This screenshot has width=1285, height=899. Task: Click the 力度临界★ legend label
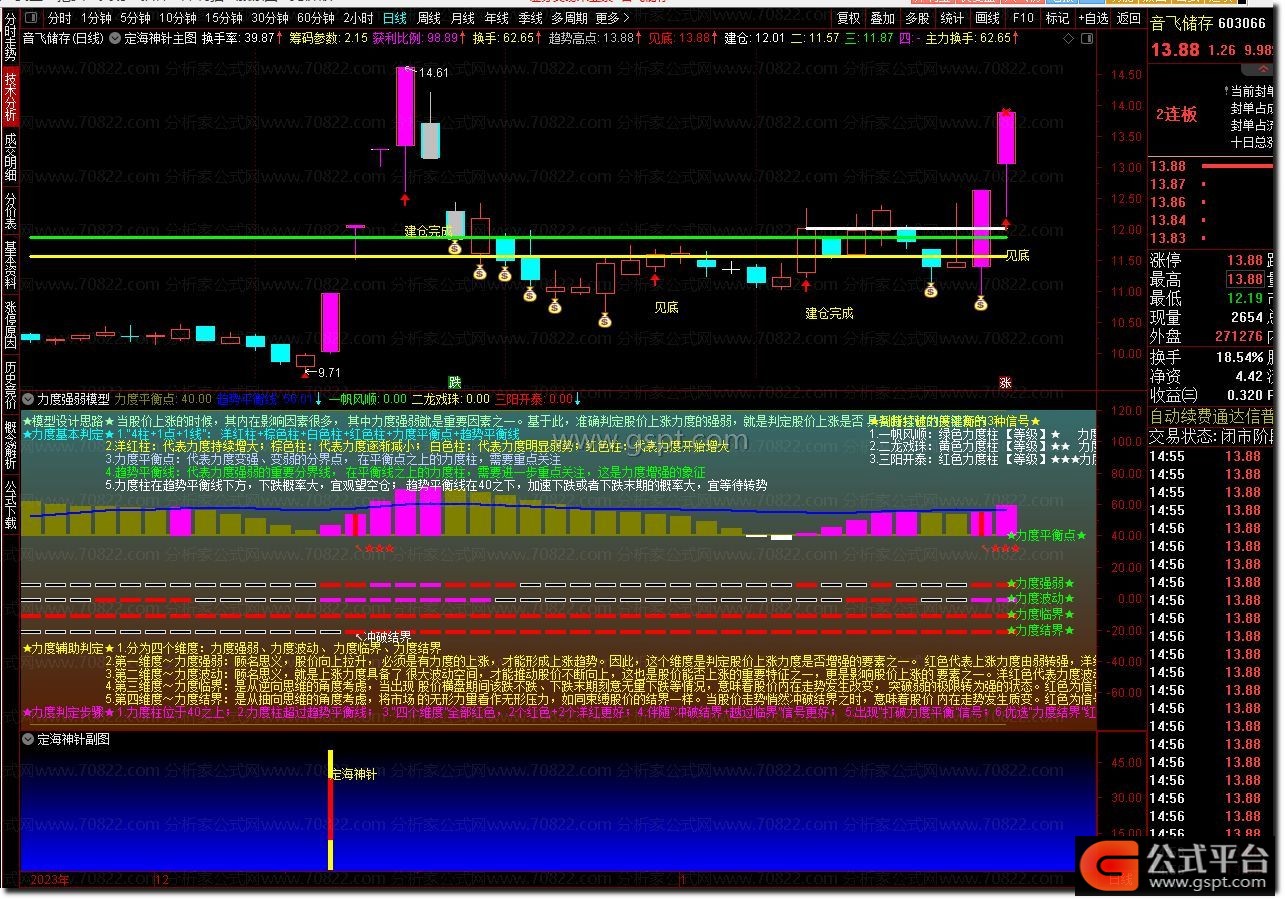[x=1040, y=615]
